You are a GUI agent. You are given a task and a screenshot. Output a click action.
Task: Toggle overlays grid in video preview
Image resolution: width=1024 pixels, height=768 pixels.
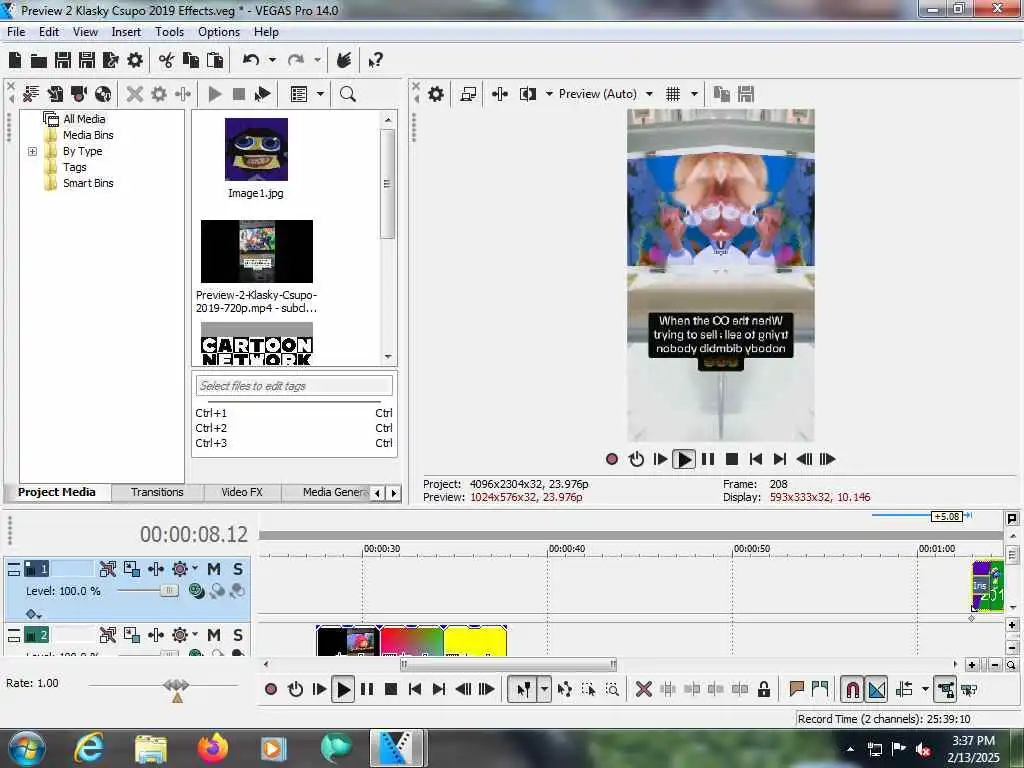pos(673,94)
